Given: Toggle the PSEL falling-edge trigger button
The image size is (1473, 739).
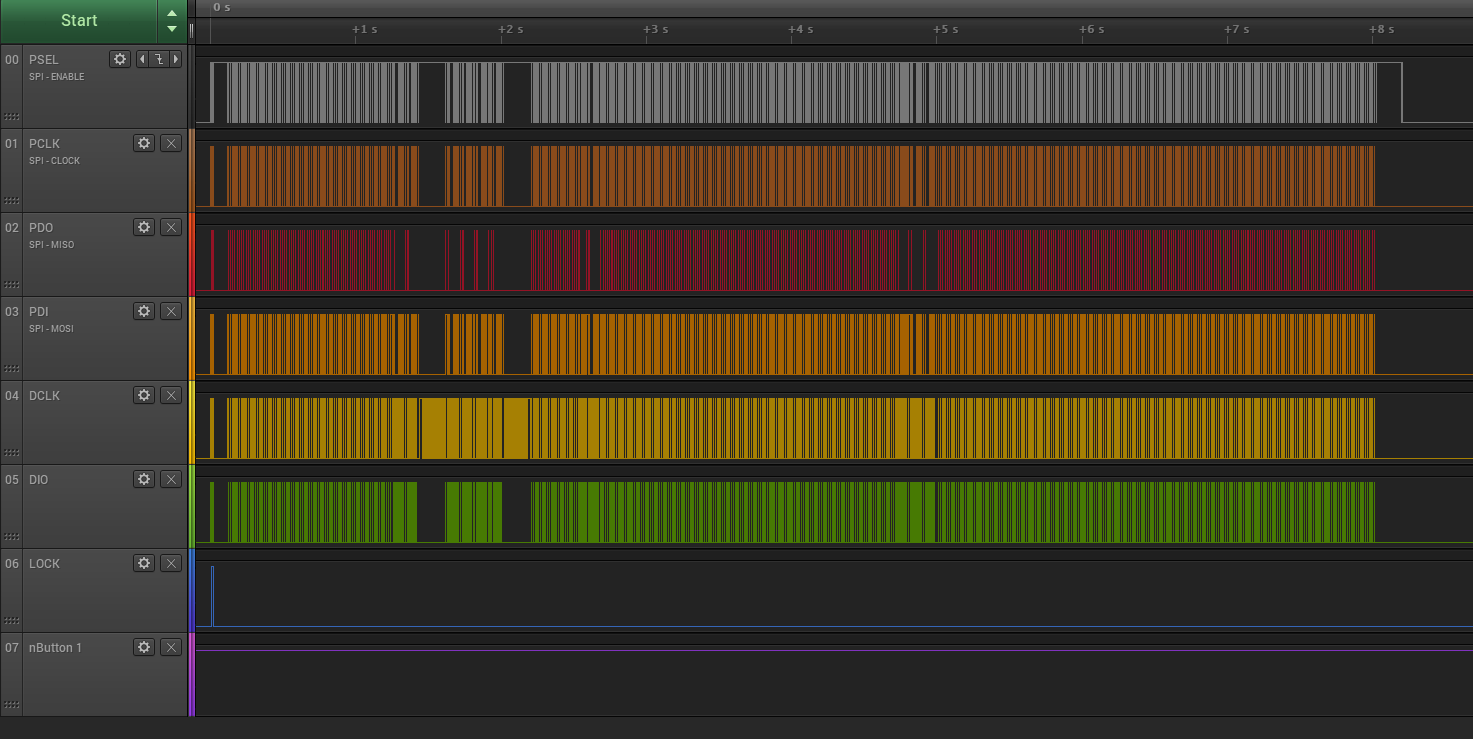Looking at the screenshot, I should (158, 59).
